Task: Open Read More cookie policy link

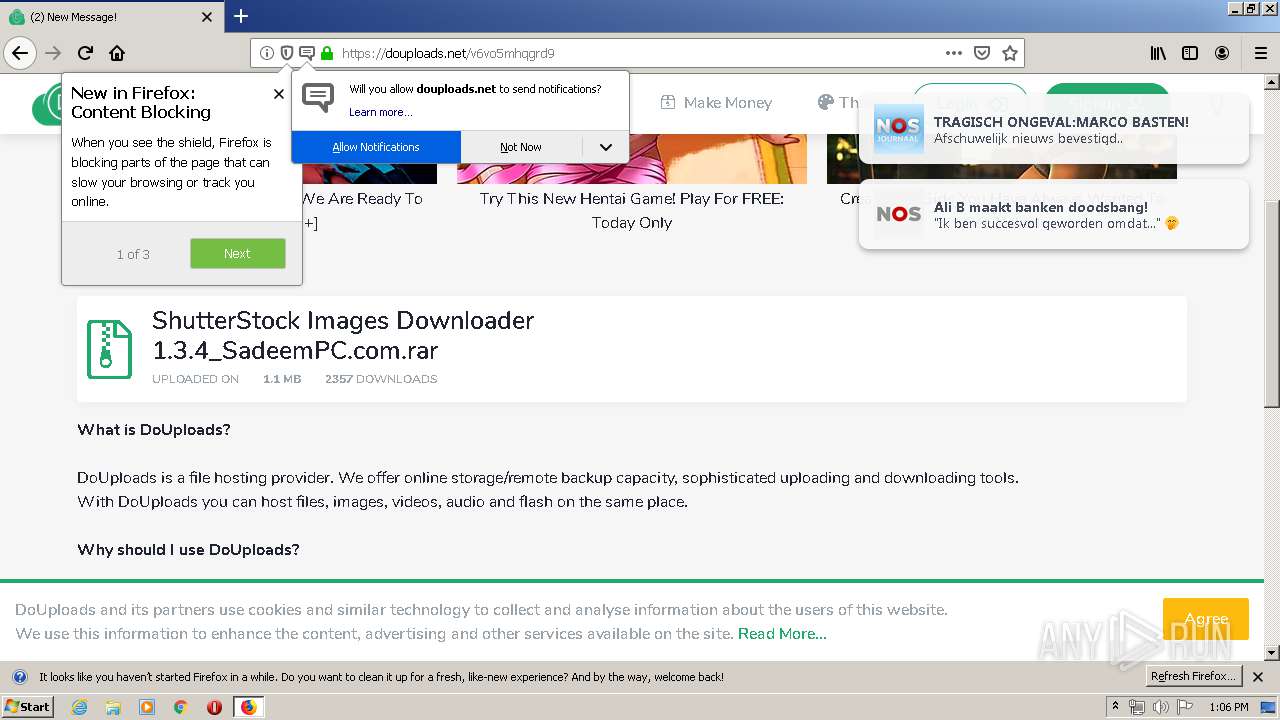Action: click(782, 634)
